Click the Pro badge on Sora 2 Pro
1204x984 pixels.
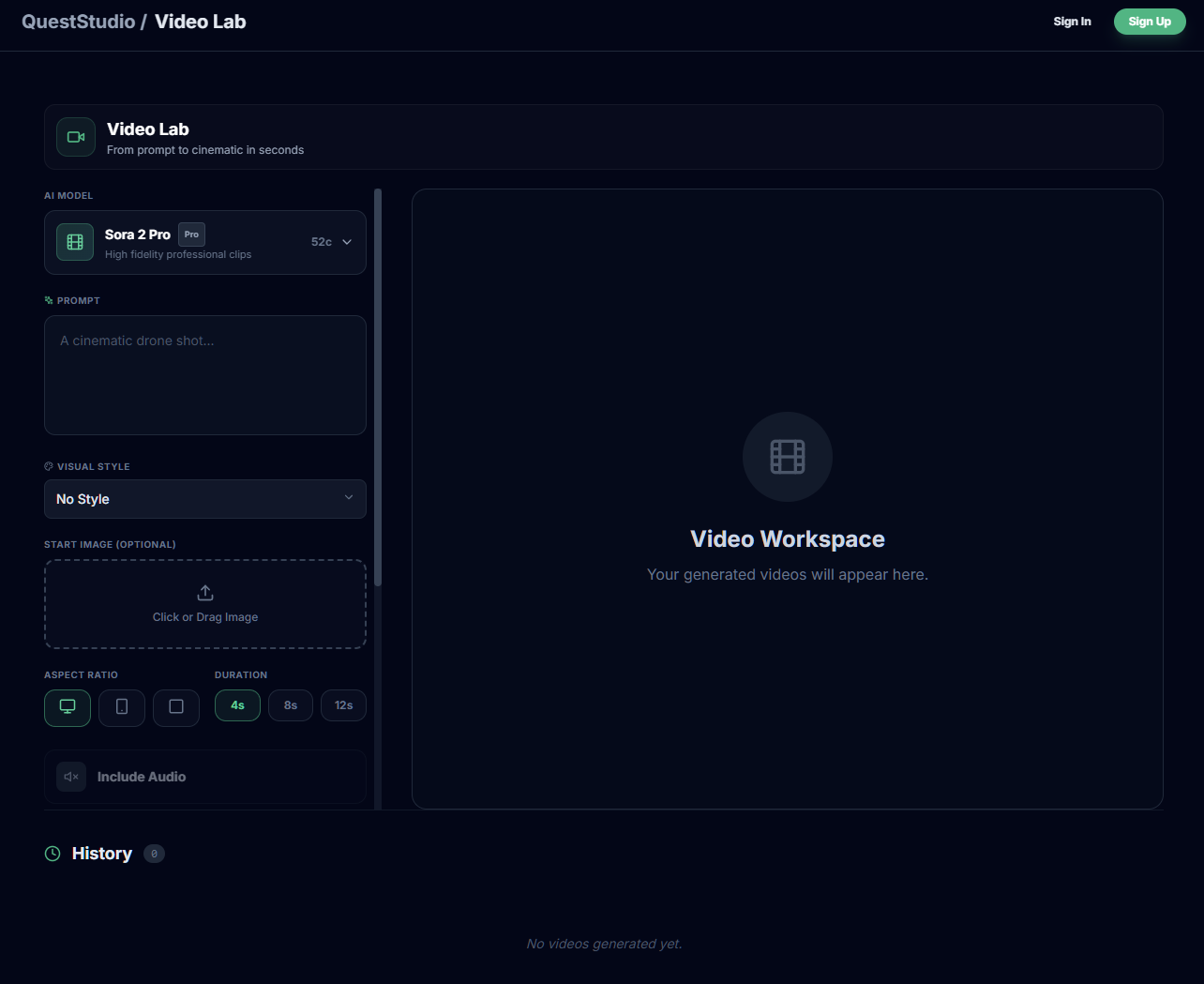coord(191,234)
